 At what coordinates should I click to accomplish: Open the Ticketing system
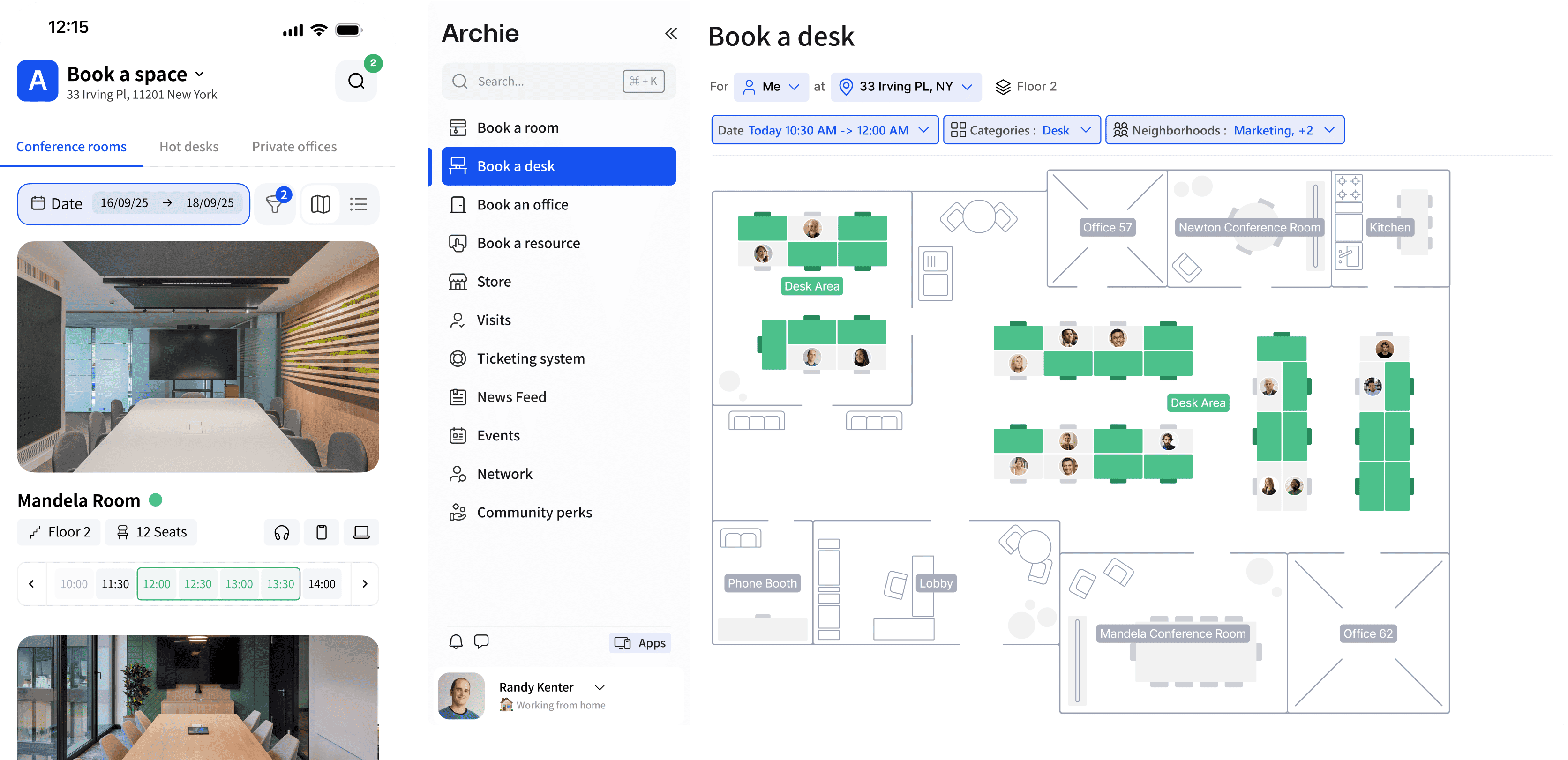[x=530, y=358]
